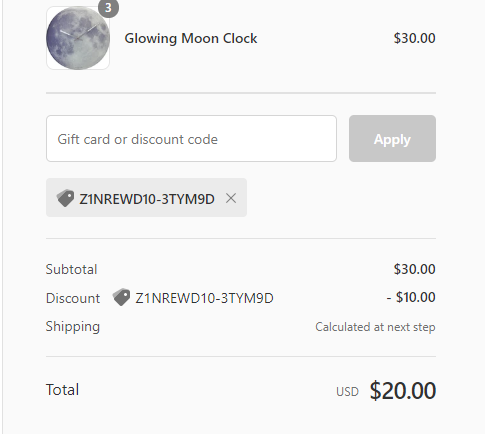Viewport: 485px width, 434px height.
Task: Click the Shipping label
Action: tap(73, 327)
